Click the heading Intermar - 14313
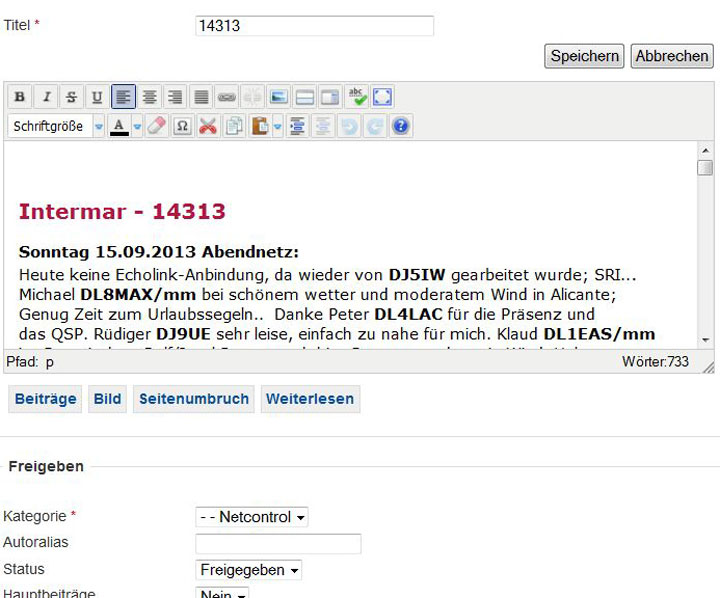The height and width of the screenshot is (598, 720). tap(122, 212)
